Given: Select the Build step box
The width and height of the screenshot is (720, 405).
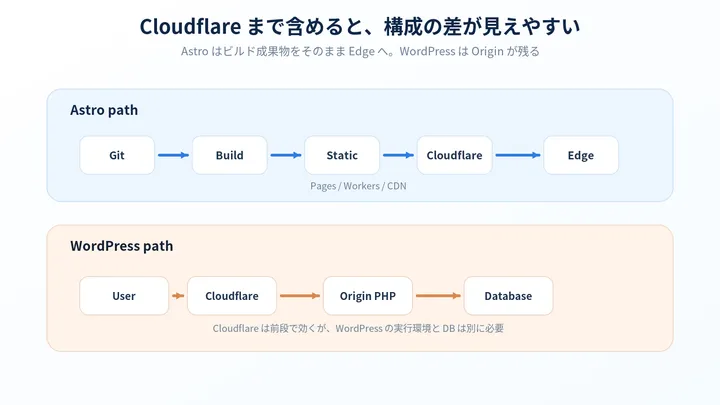Looking at the screenshot, I should tap(230, 155).
